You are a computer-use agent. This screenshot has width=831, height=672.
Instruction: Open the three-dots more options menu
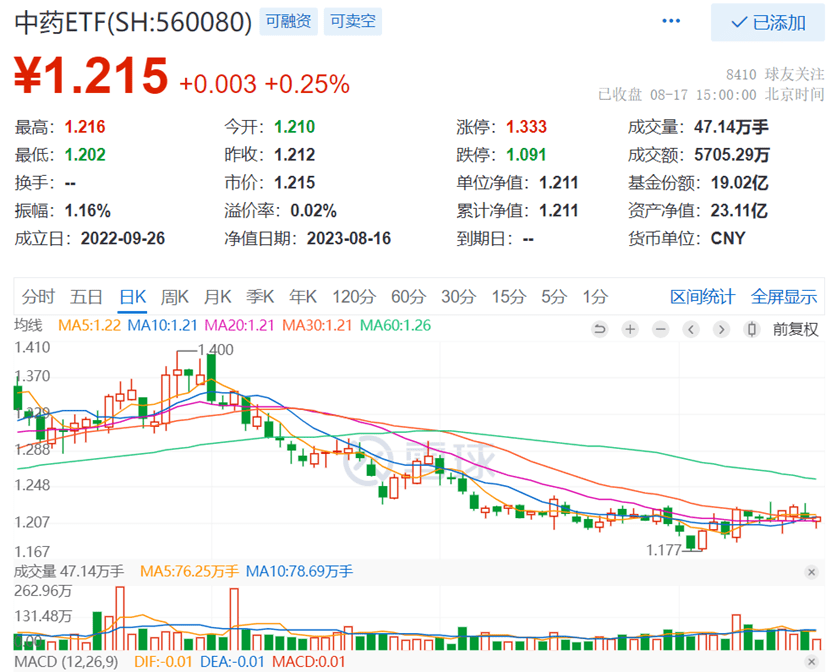pos(671,22)
